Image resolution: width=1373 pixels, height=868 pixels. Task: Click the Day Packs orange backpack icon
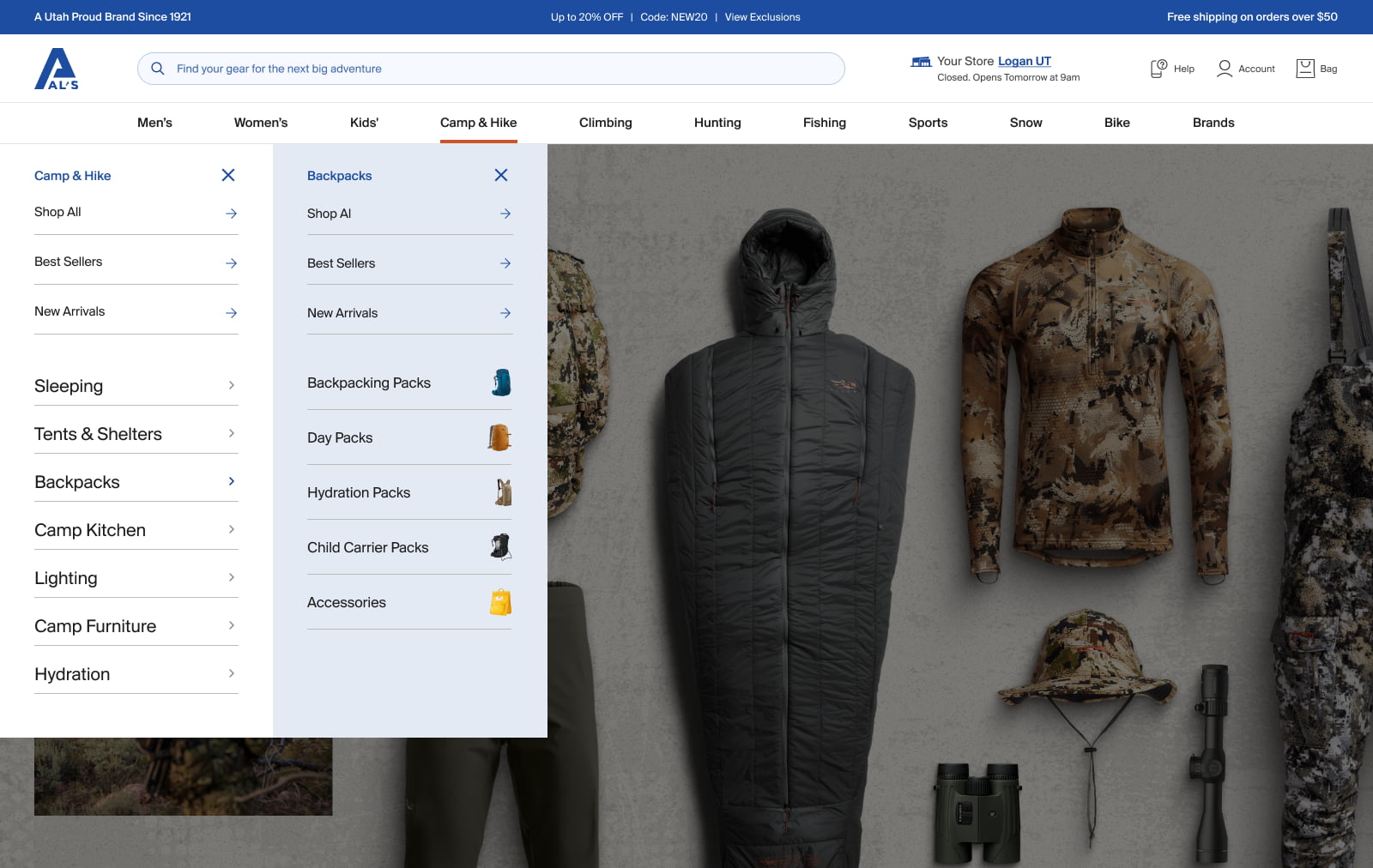point(502,437)
